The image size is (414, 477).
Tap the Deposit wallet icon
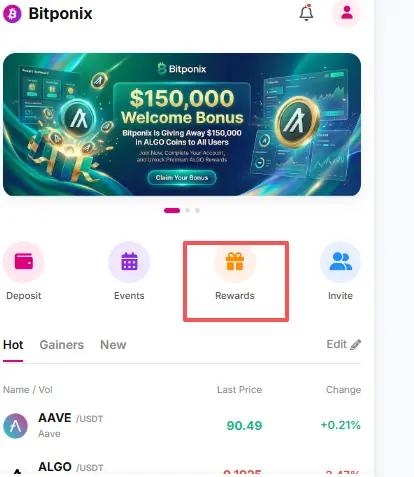pyautogui.click(x=24, y=262)
